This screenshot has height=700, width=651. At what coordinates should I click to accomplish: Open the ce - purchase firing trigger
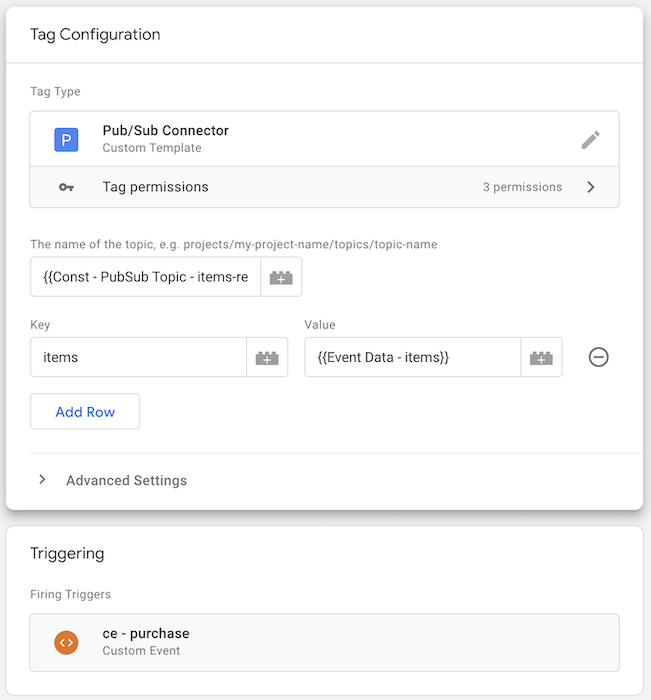(146, 633)
